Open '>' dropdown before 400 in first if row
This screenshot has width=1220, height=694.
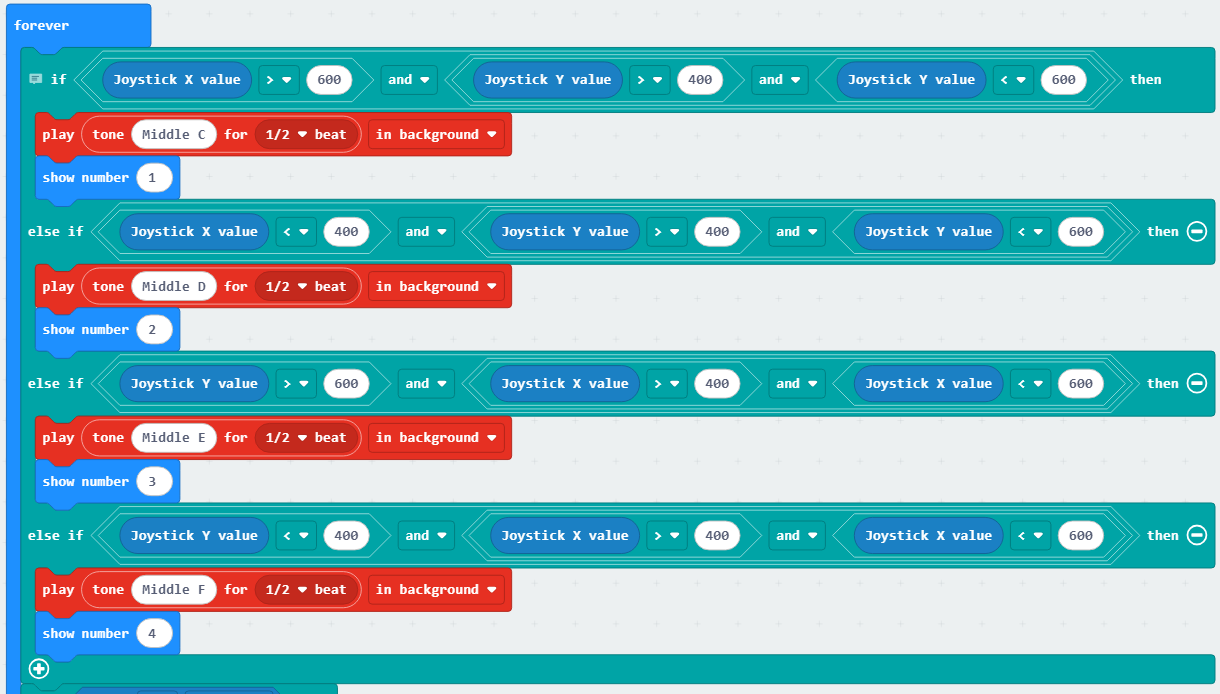[650, 80]
